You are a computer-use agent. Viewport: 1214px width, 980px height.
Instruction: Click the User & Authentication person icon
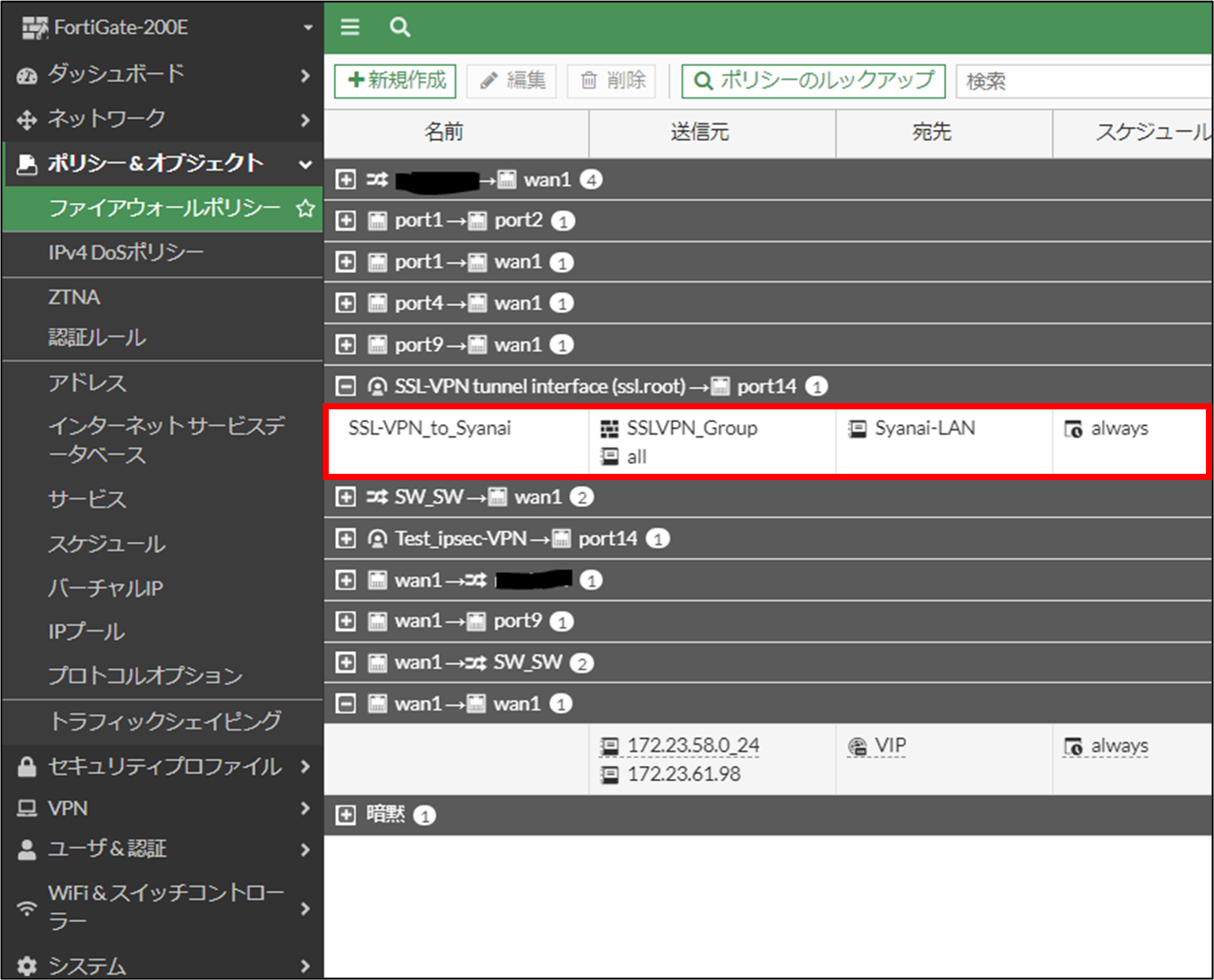[x=27, y=849]
